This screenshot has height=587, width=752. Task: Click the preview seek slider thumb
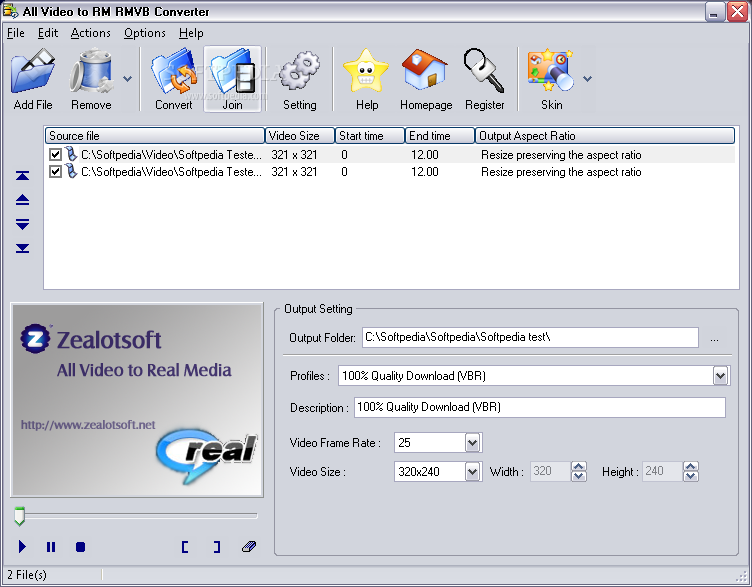19,516
